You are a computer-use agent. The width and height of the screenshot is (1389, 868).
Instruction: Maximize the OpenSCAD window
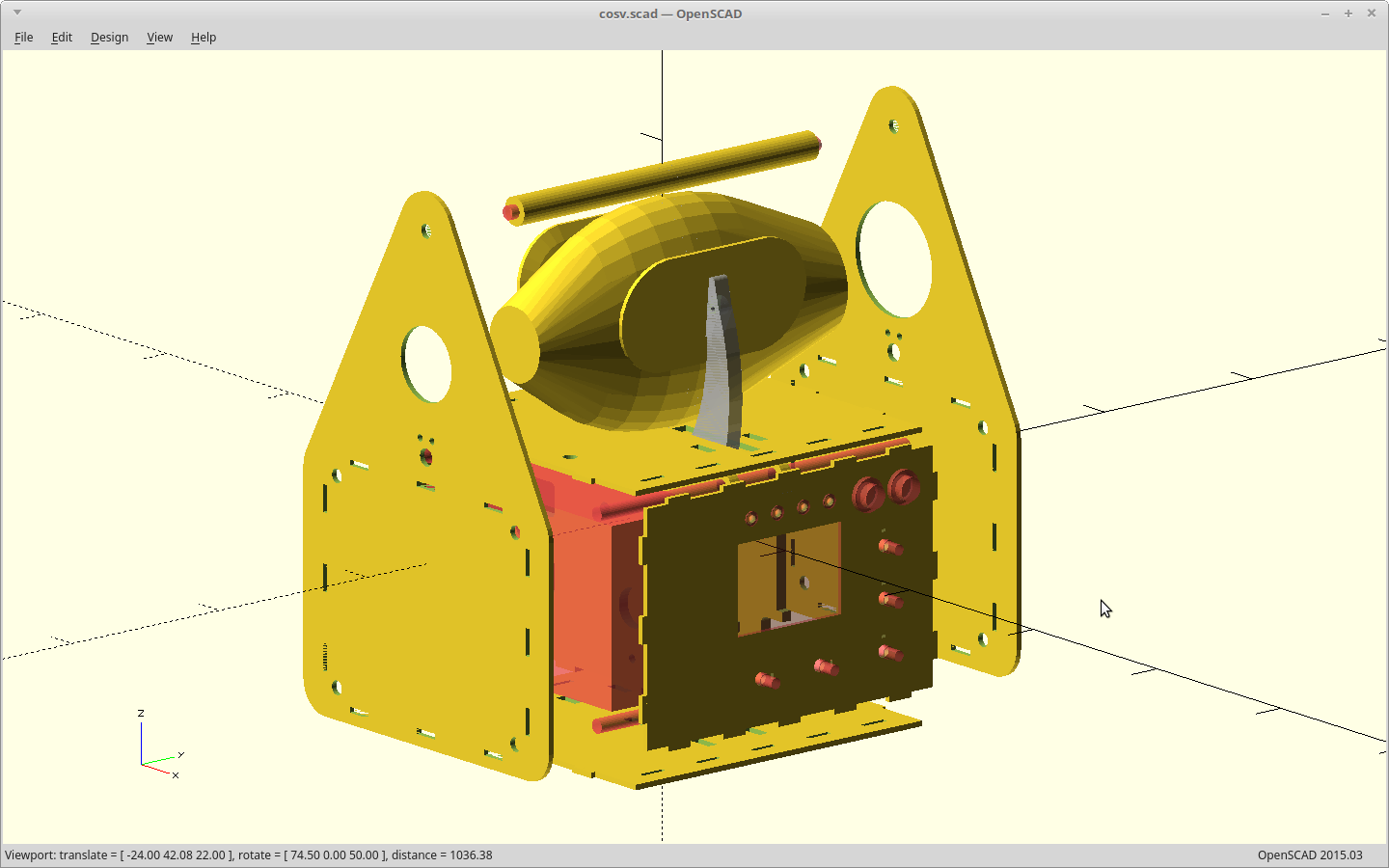[x=1348, y=14]
